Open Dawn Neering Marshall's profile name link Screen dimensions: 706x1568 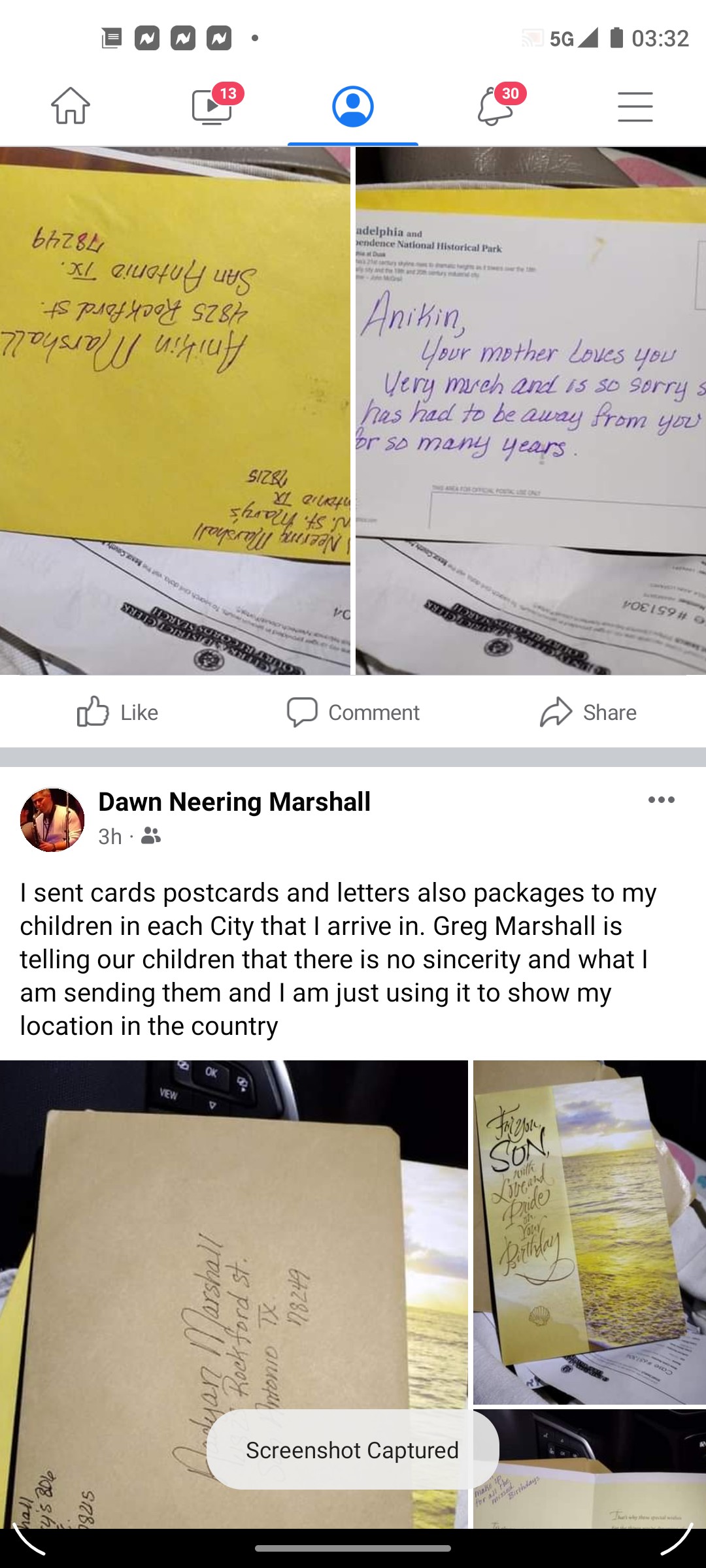click(x=234, y=802)
